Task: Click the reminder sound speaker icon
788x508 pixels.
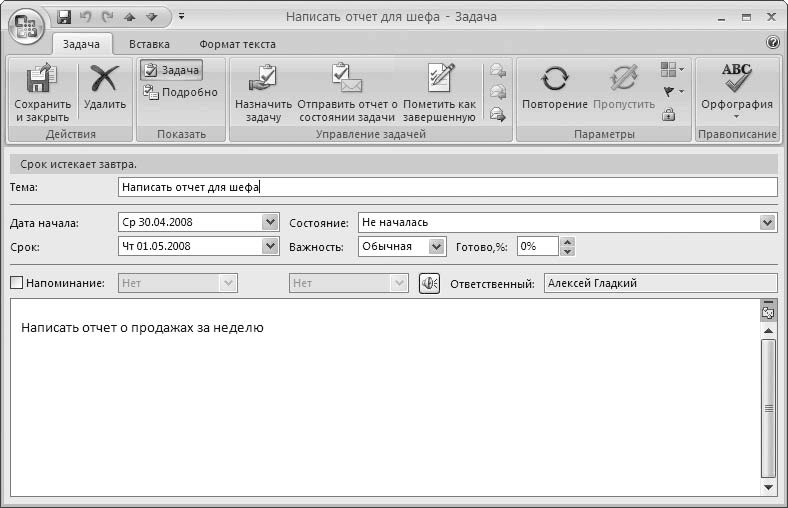Action: [430, 283]
